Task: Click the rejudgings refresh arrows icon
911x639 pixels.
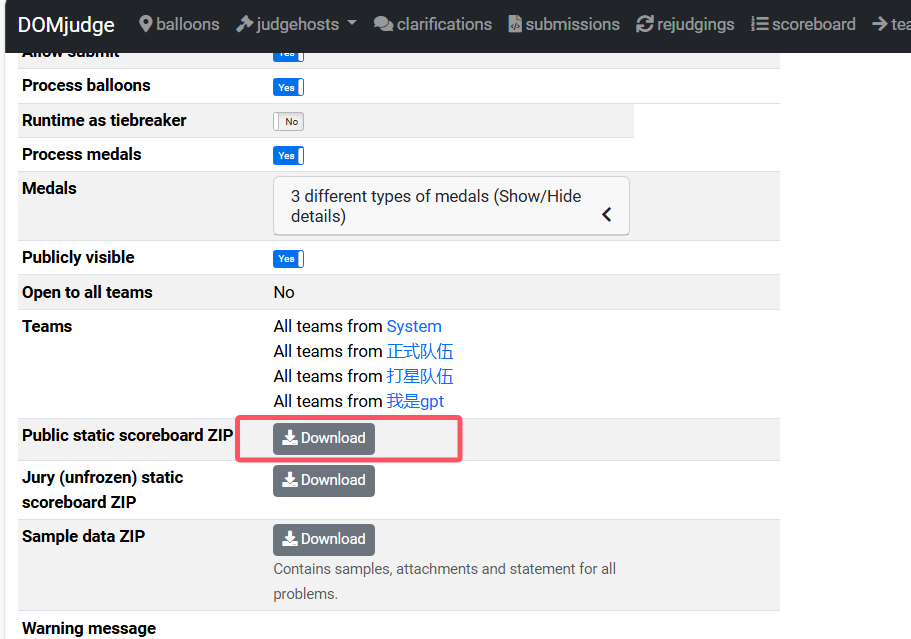Action: [x=645, y=24]
